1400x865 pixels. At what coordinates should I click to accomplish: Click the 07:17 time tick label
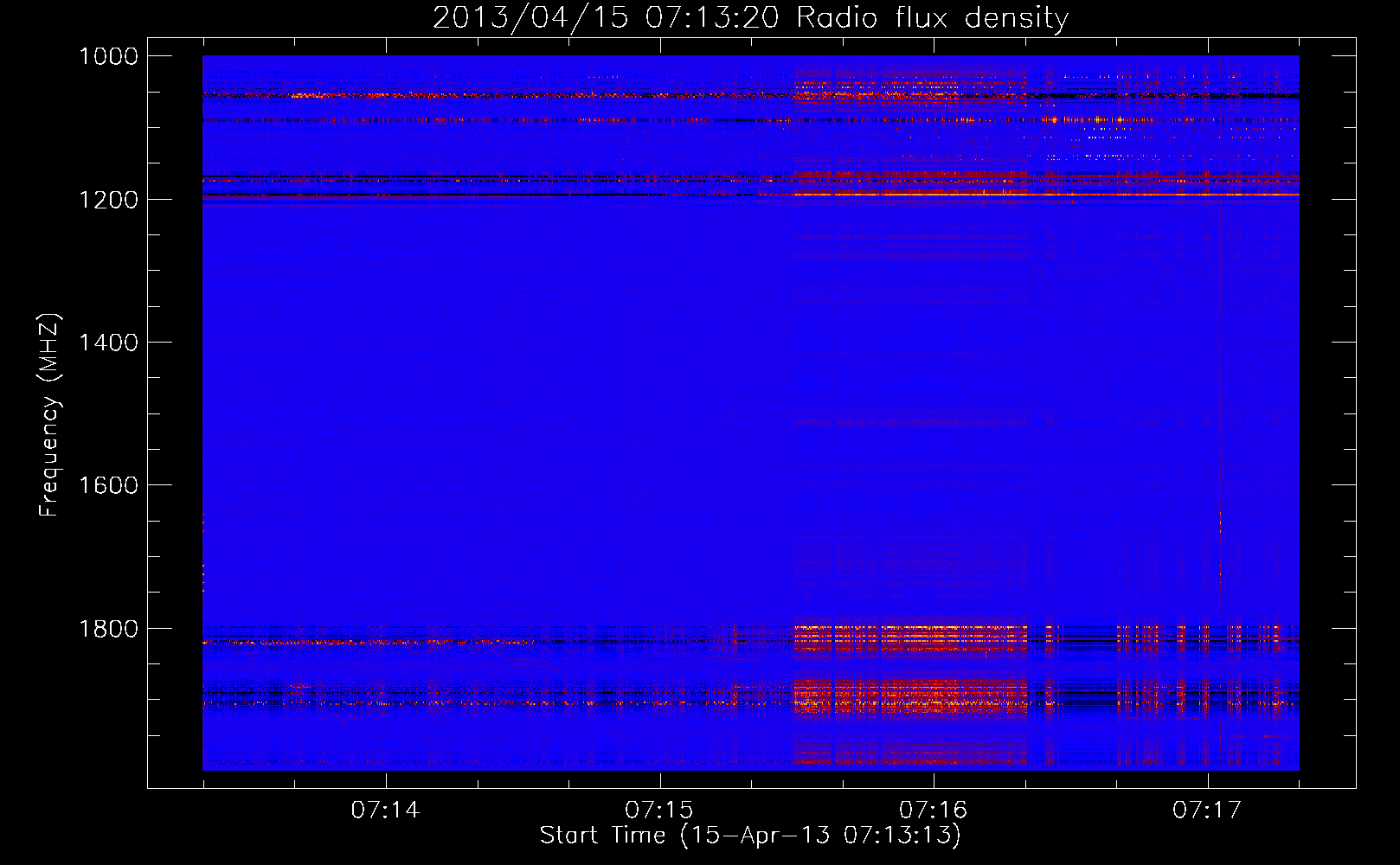[x=1207, y=811]
